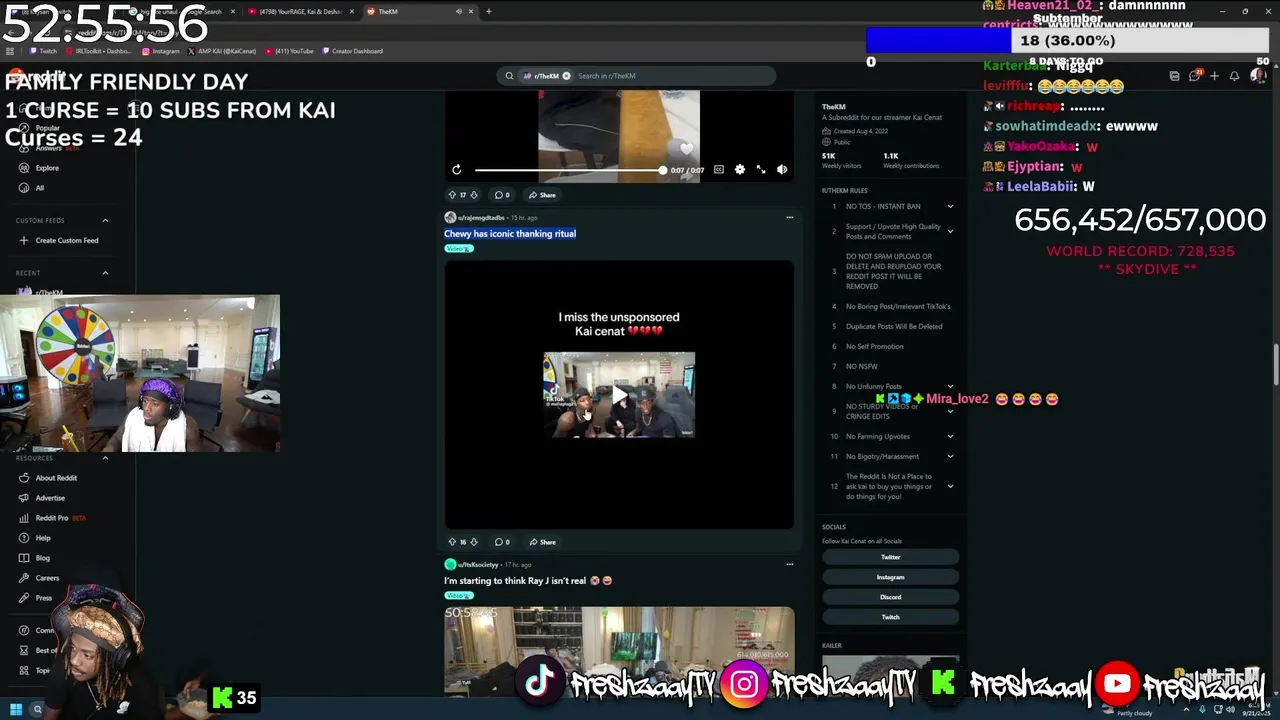This screenshot has width=1280, height=720.
Task: Open the Twitch social button
Action: click(x=890, y=617)
